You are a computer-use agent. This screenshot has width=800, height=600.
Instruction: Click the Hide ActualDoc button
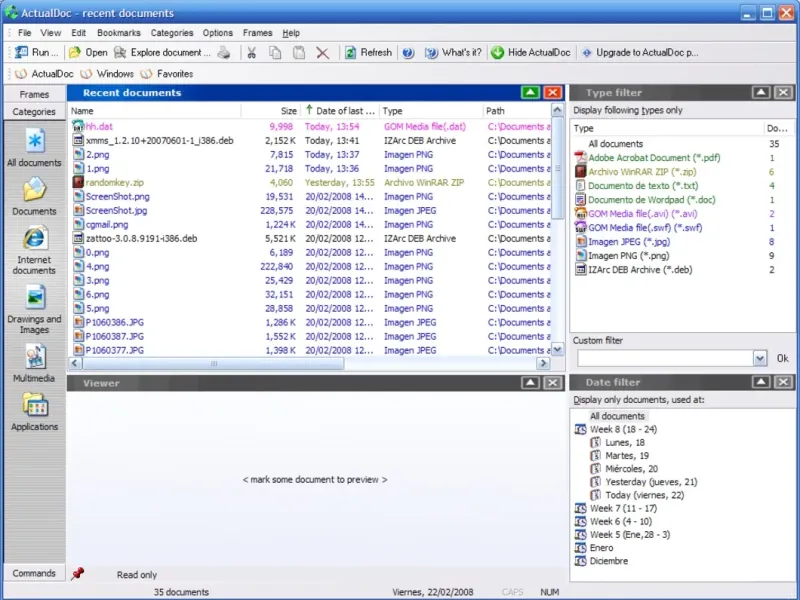[x=530, y=53]
